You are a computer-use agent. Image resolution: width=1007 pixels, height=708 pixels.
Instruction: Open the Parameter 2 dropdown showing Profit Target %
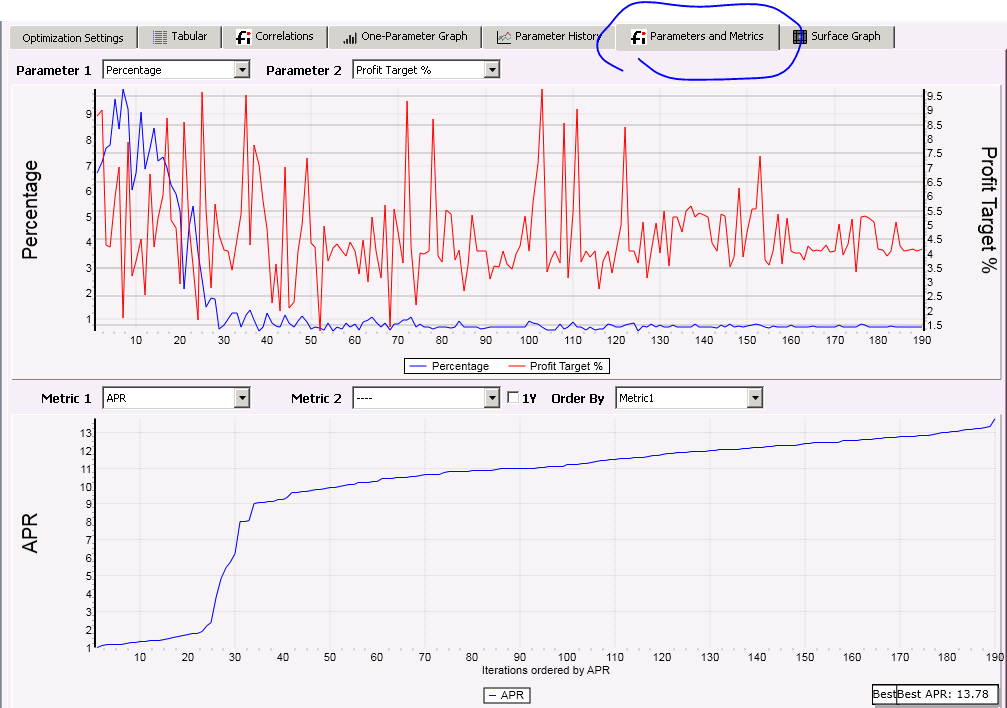click(x=490, y=69)
